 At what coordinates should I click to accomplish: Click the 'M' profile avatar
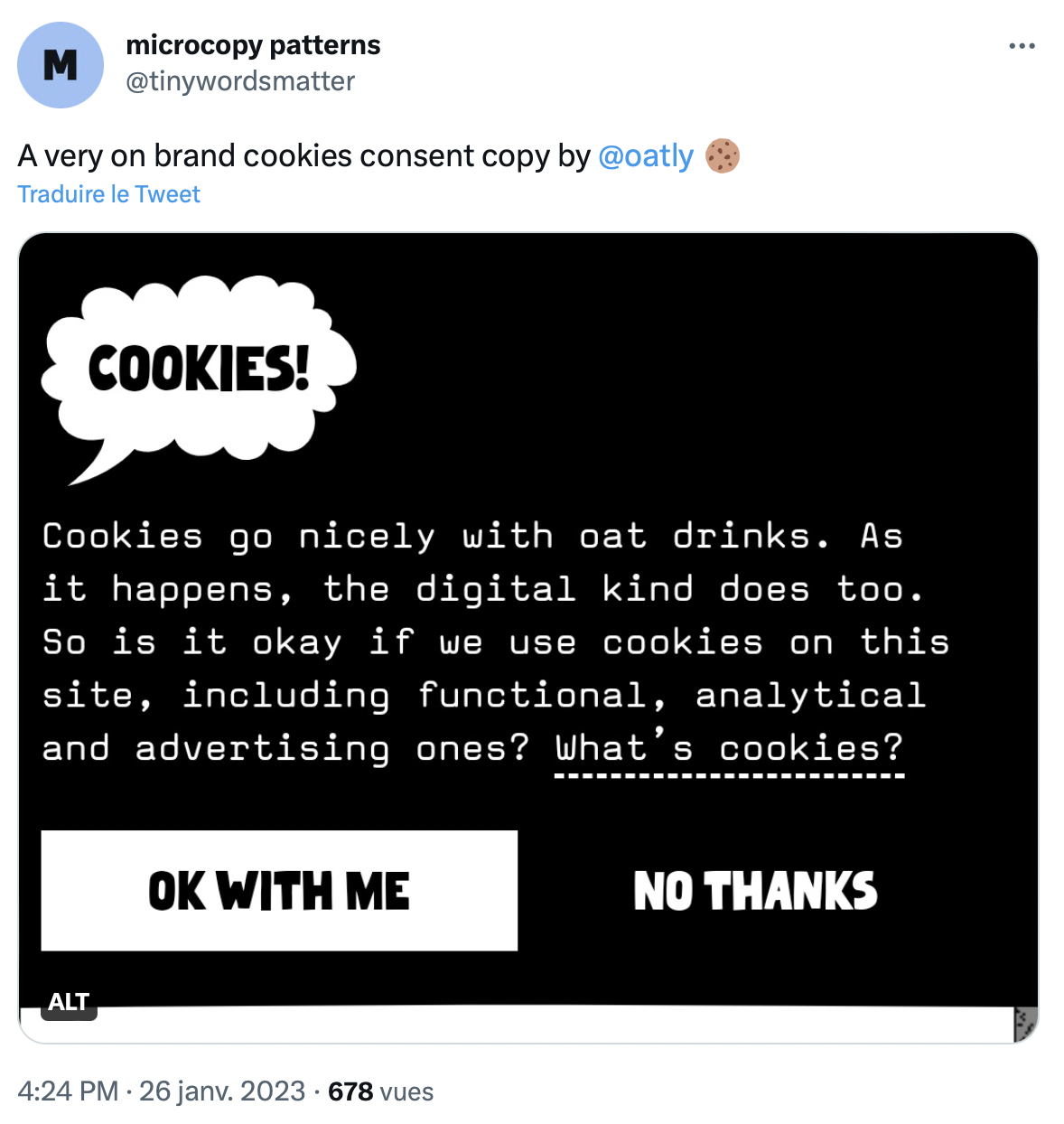tap(61, 65)
